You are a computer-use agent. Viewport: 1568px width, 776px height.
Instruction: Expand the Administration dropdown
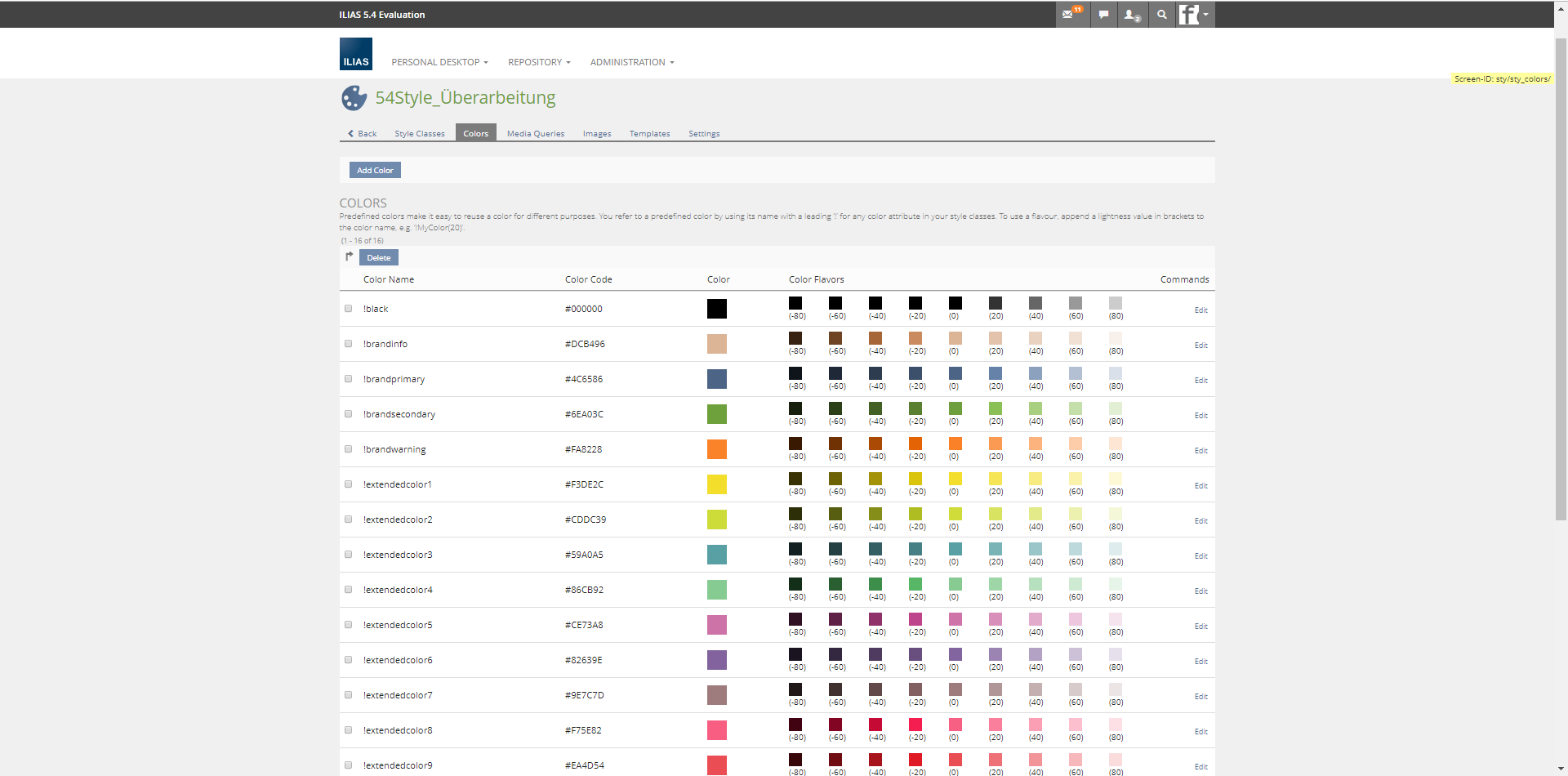632,62
